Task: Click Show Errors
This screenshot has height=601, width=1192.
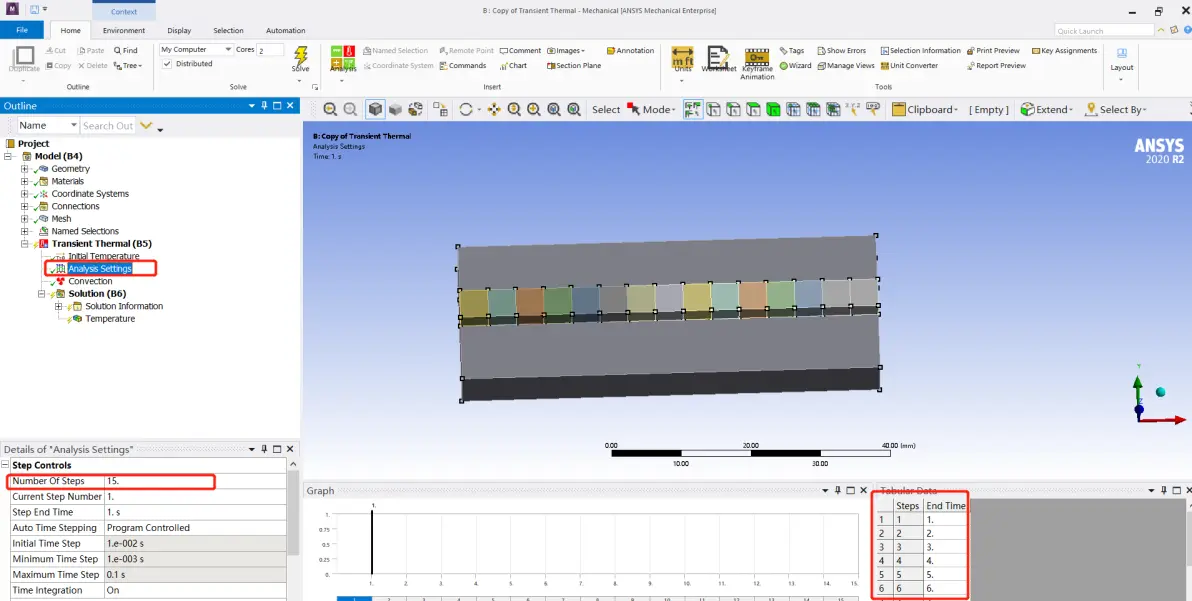Action: point(842,50)
